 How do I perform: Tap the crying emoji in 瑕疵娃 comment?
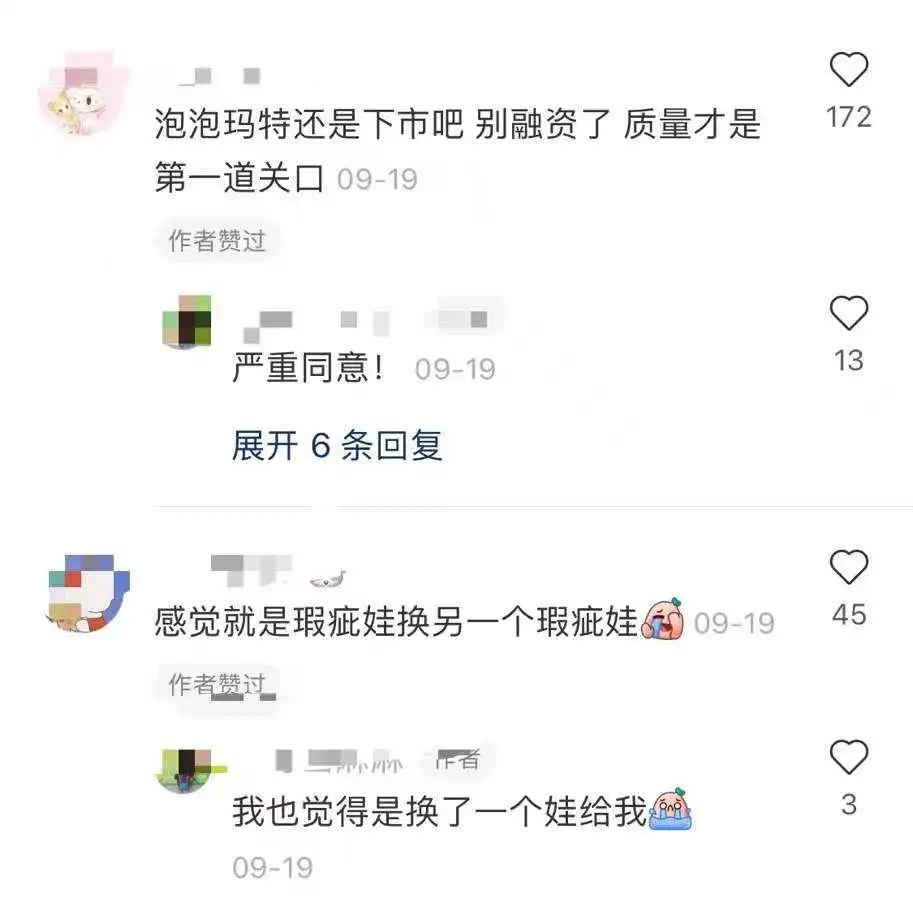pyautogui.click(x=663, y=619)
